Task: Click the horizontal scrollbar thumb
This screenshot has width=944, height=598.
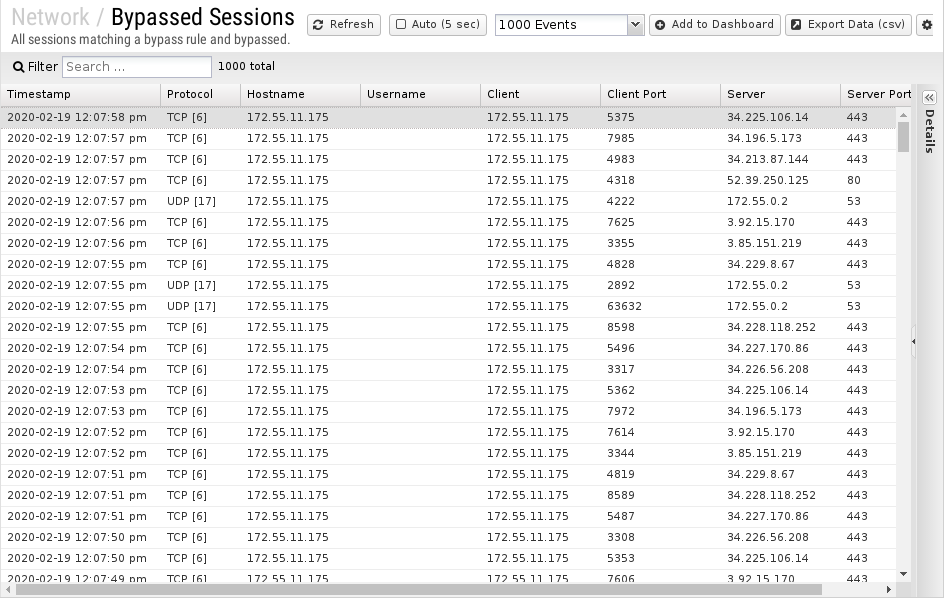Action: coord(418,590)
